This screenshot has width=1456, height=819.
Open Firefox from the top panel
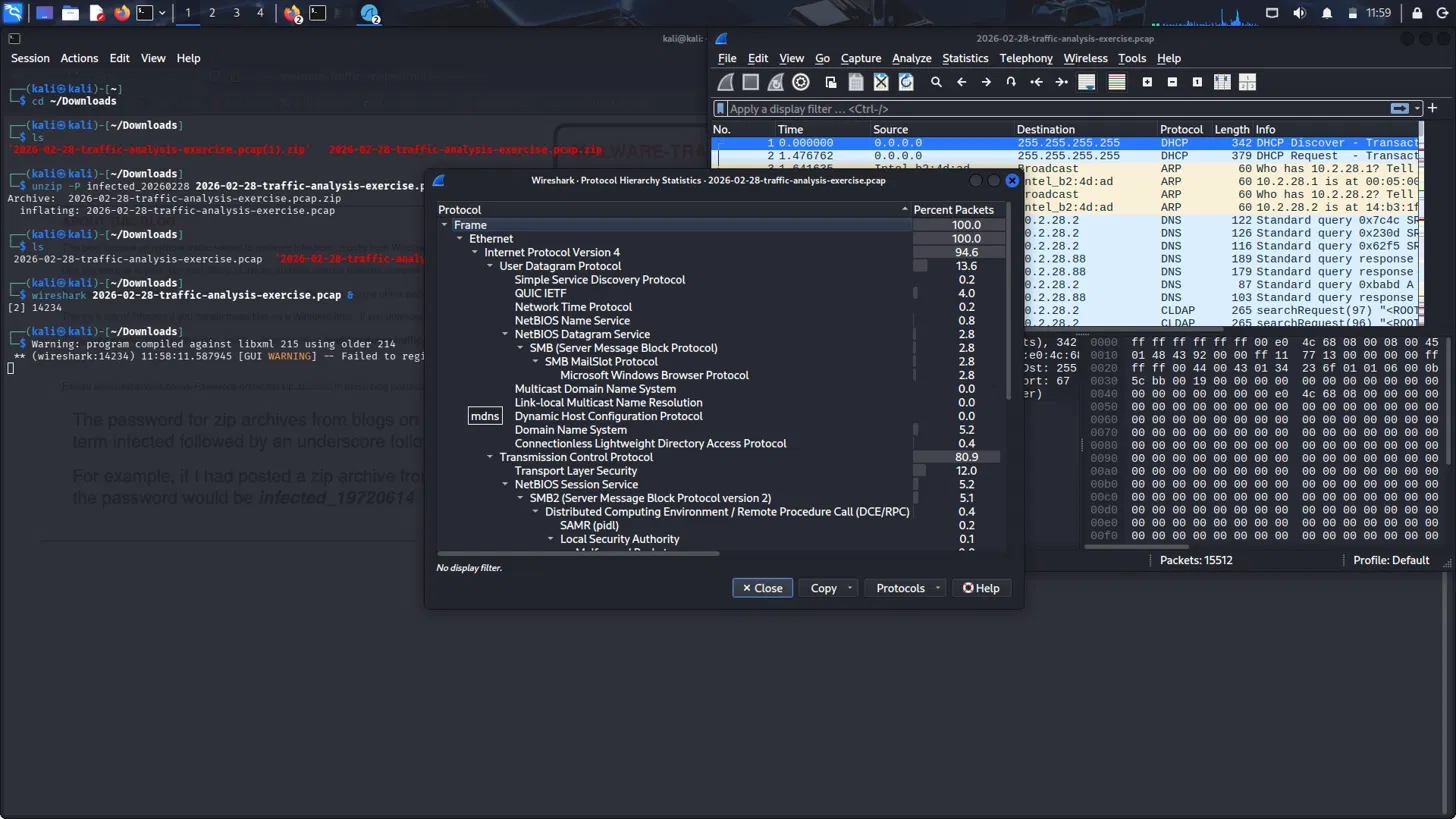point(122,13)
